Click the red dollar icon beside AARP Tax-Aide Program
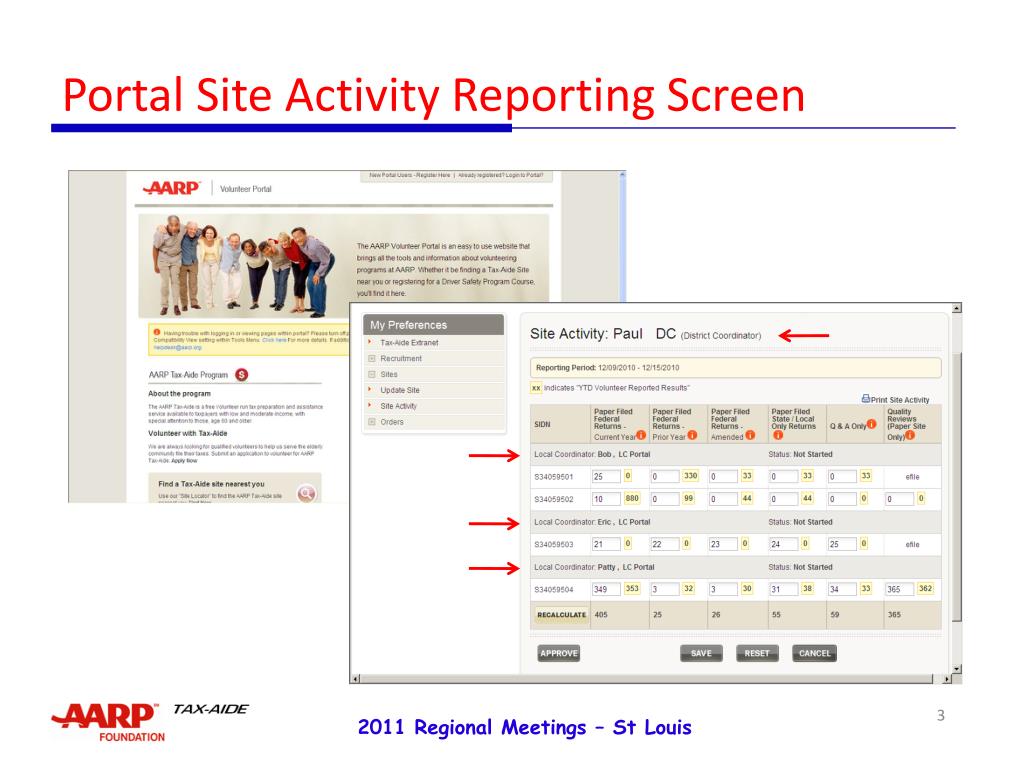 point(242,374)
